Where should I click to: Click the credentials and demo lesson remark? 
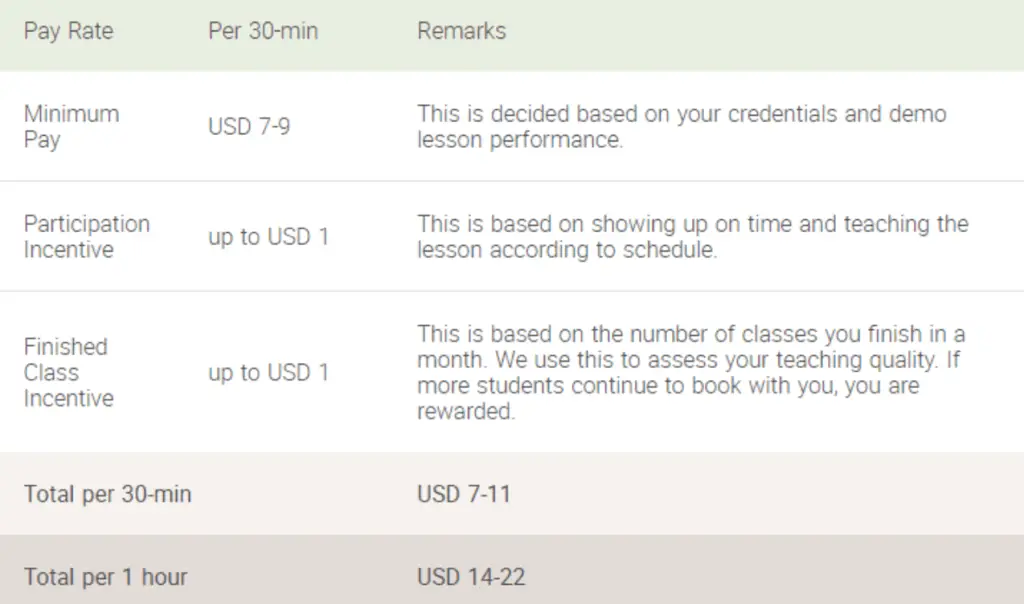click(682, 127)
